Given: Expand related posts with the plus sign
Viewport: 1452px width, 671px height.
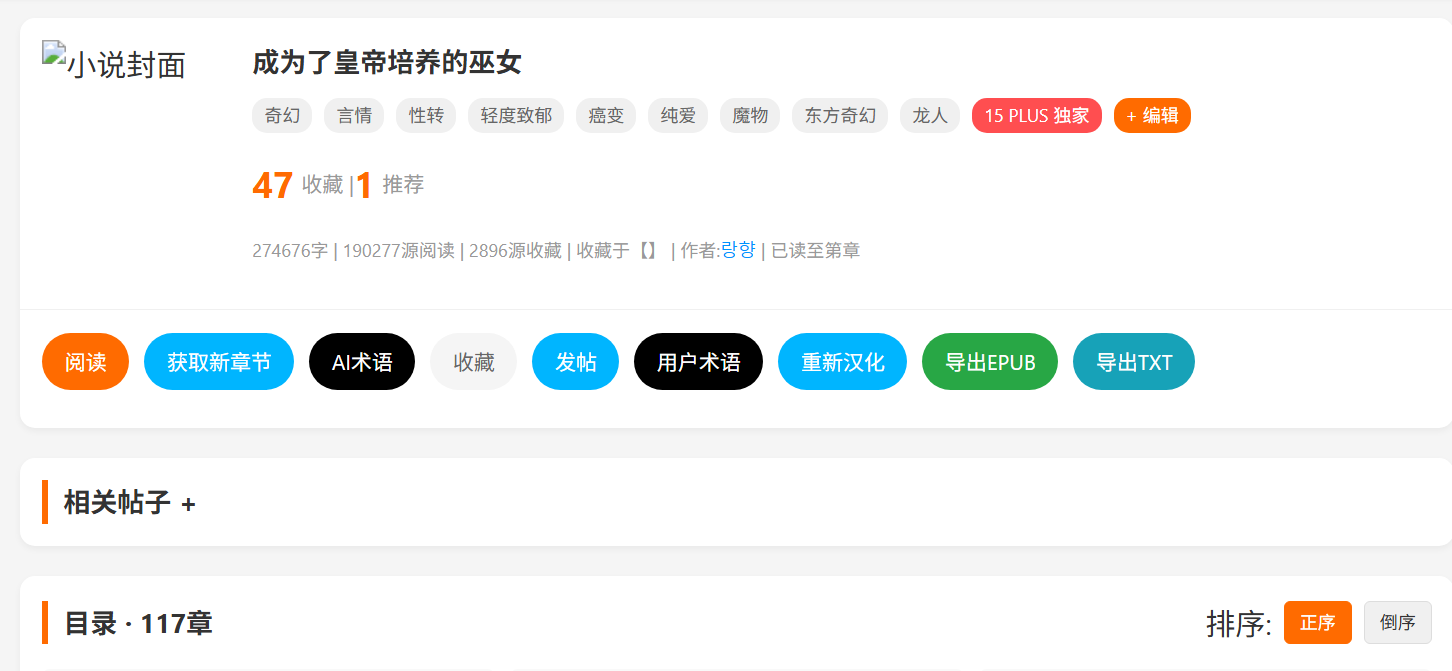Looking at the screenshot, I should tap(188, 504).
